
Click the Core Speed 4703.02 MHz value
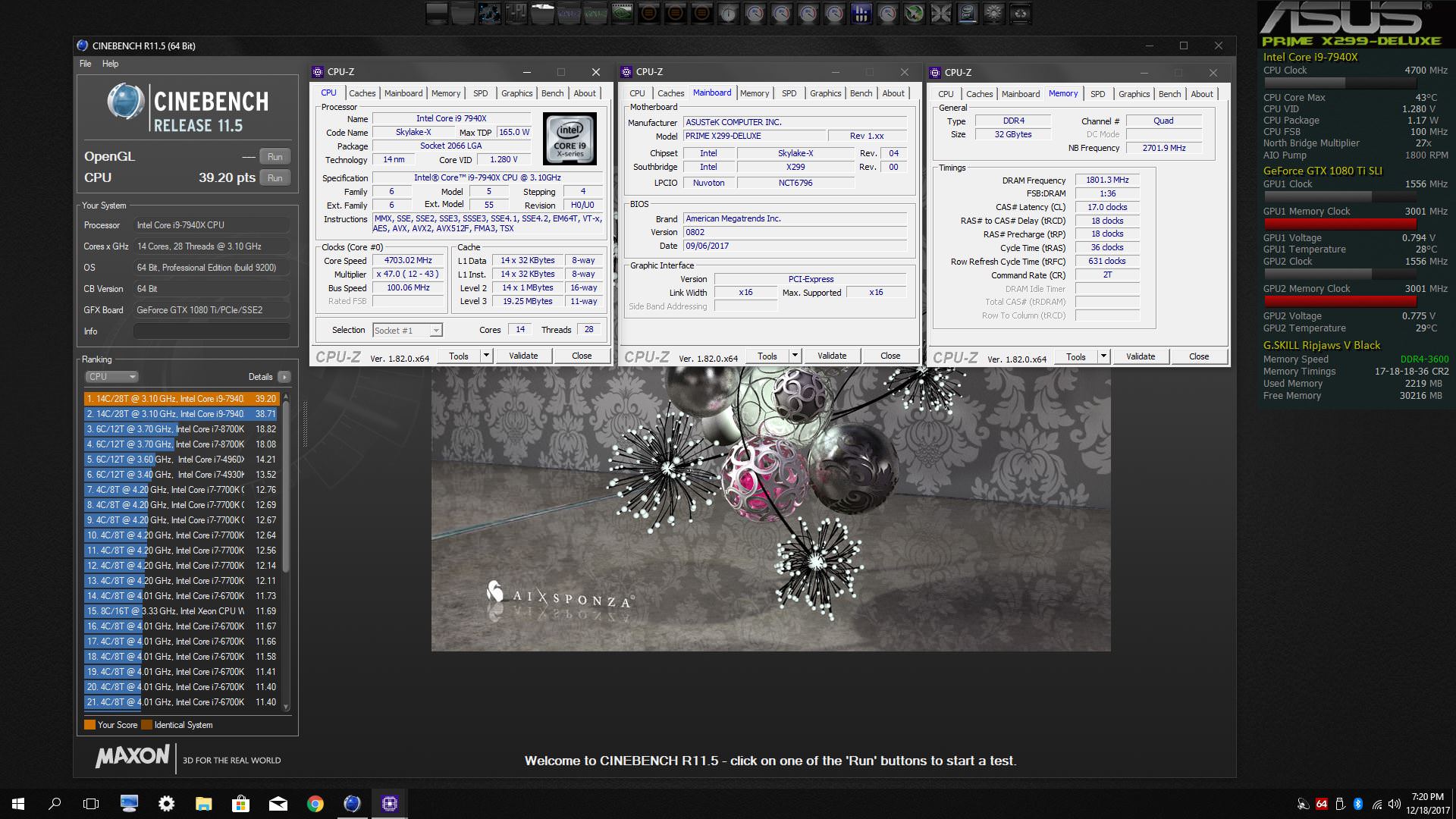pos(408,261)
